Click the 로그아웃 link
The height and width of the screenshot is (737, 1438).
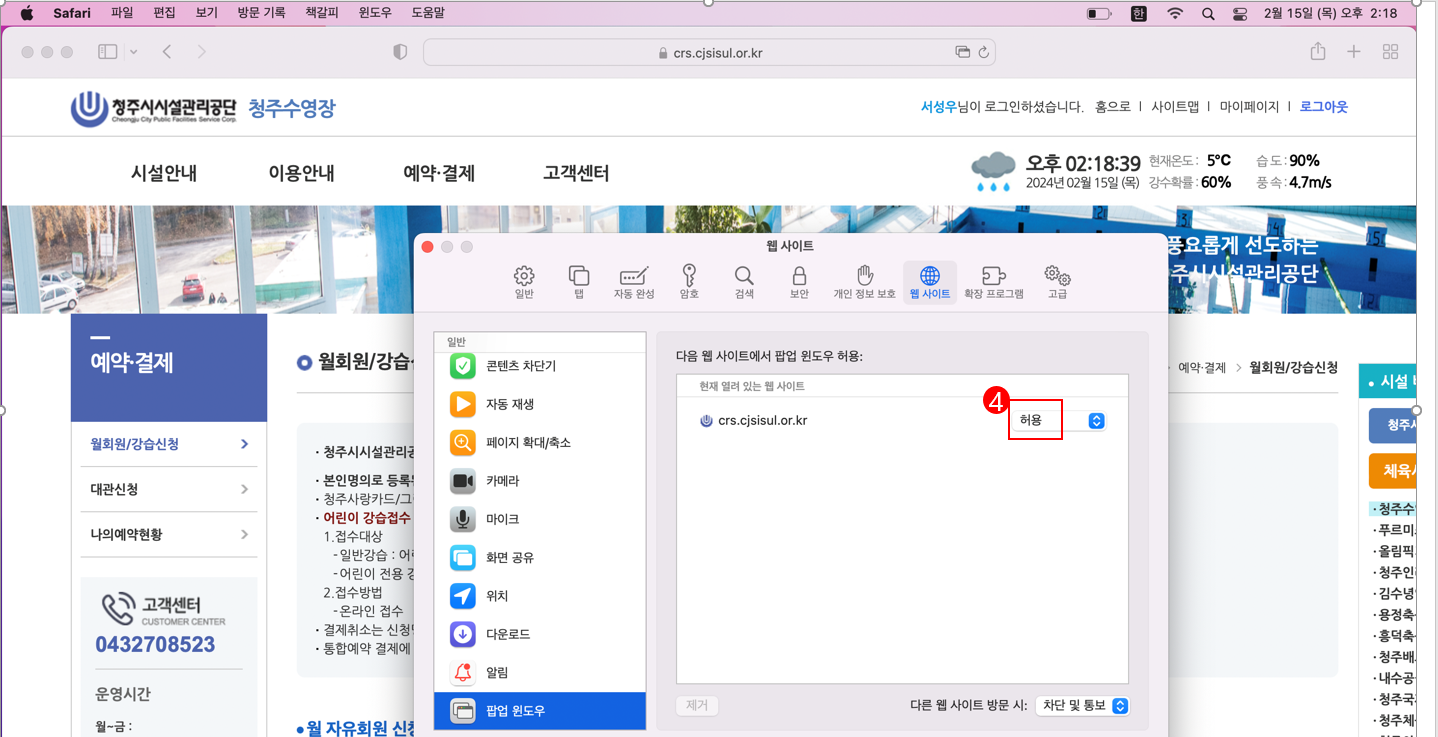[x=1324, y=107]
